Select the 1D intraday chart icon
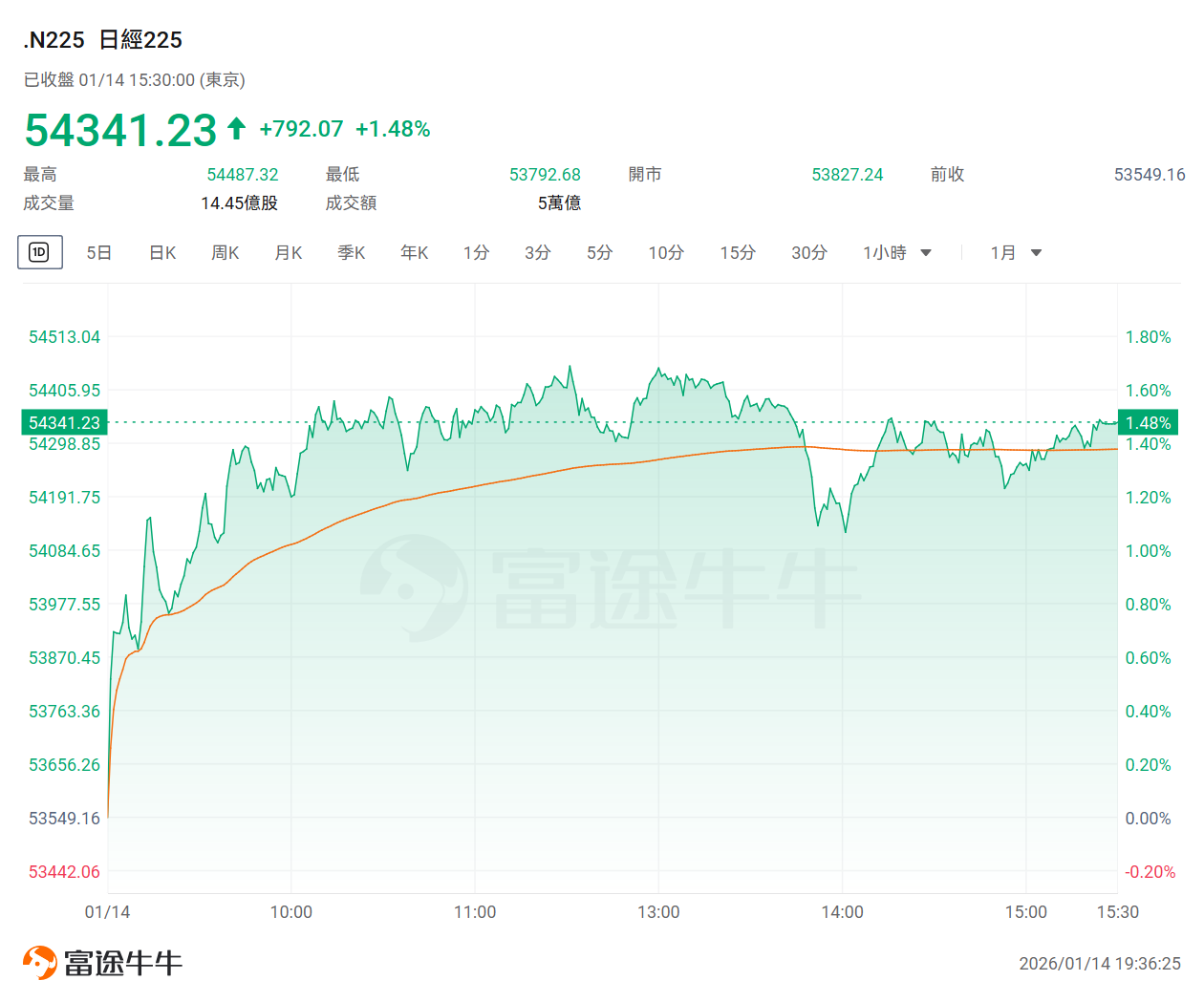 coord(39,252)
